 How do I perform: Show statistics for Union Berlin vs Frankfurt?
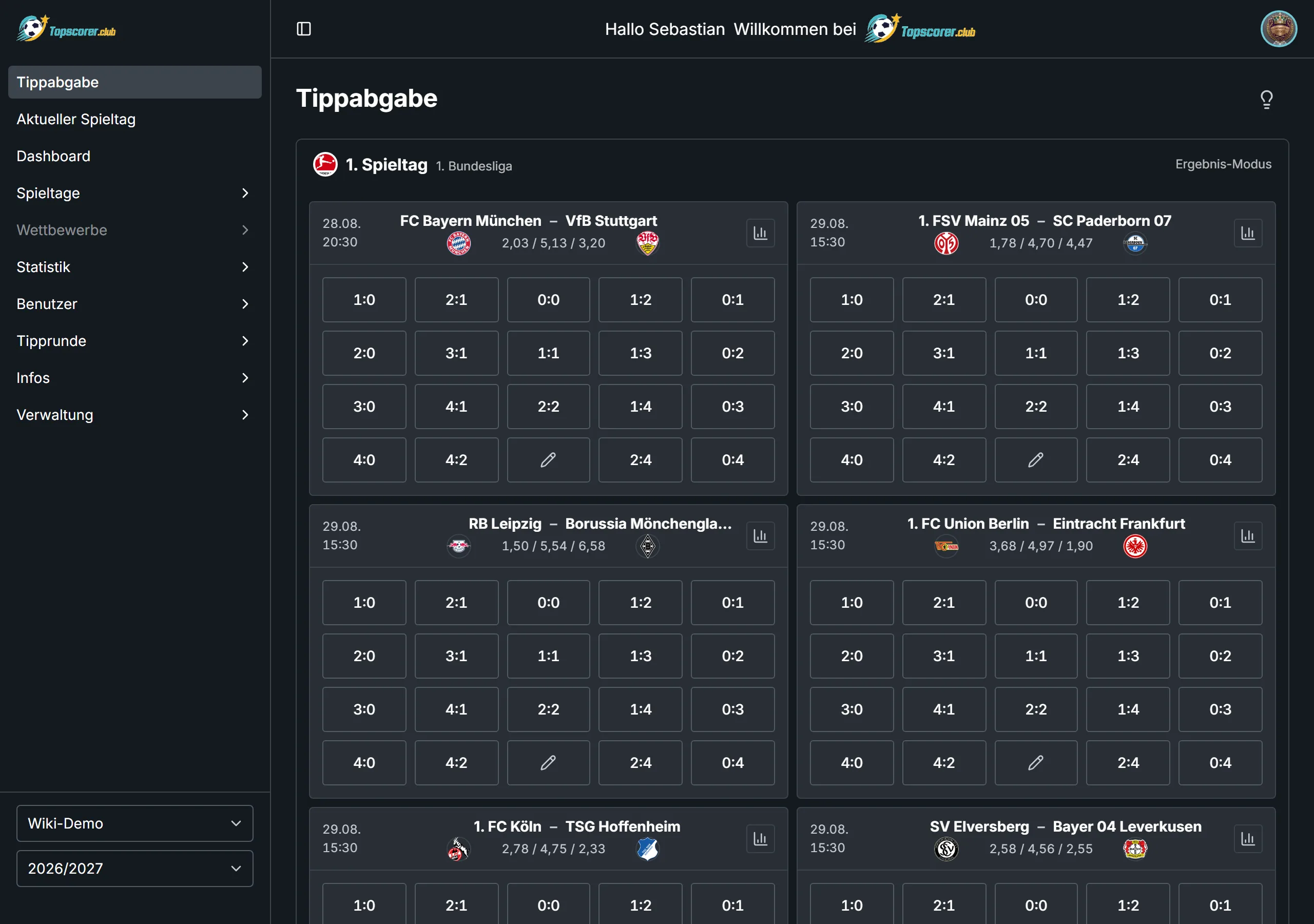click(x=1248, y=536)
